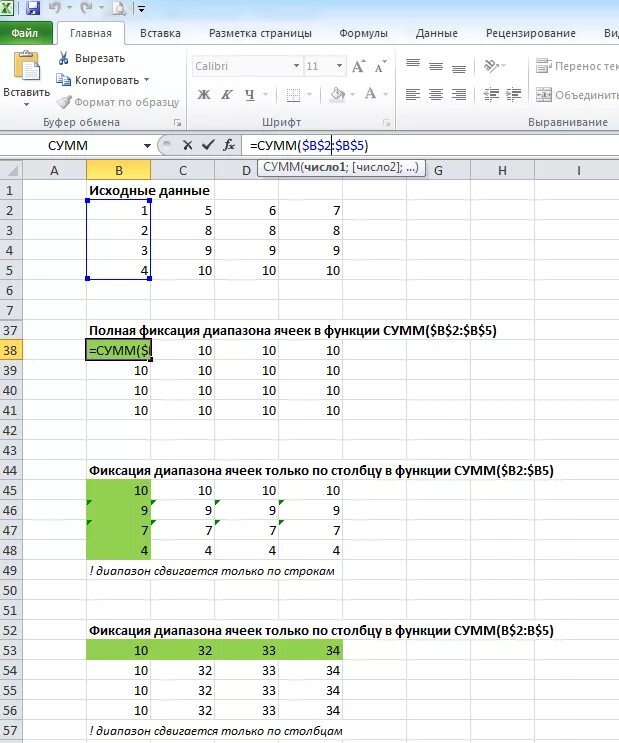This screenshot has width=619, height=743.
Task: Open the Вставить paste options arrow
Action: [x=26, y=104]
